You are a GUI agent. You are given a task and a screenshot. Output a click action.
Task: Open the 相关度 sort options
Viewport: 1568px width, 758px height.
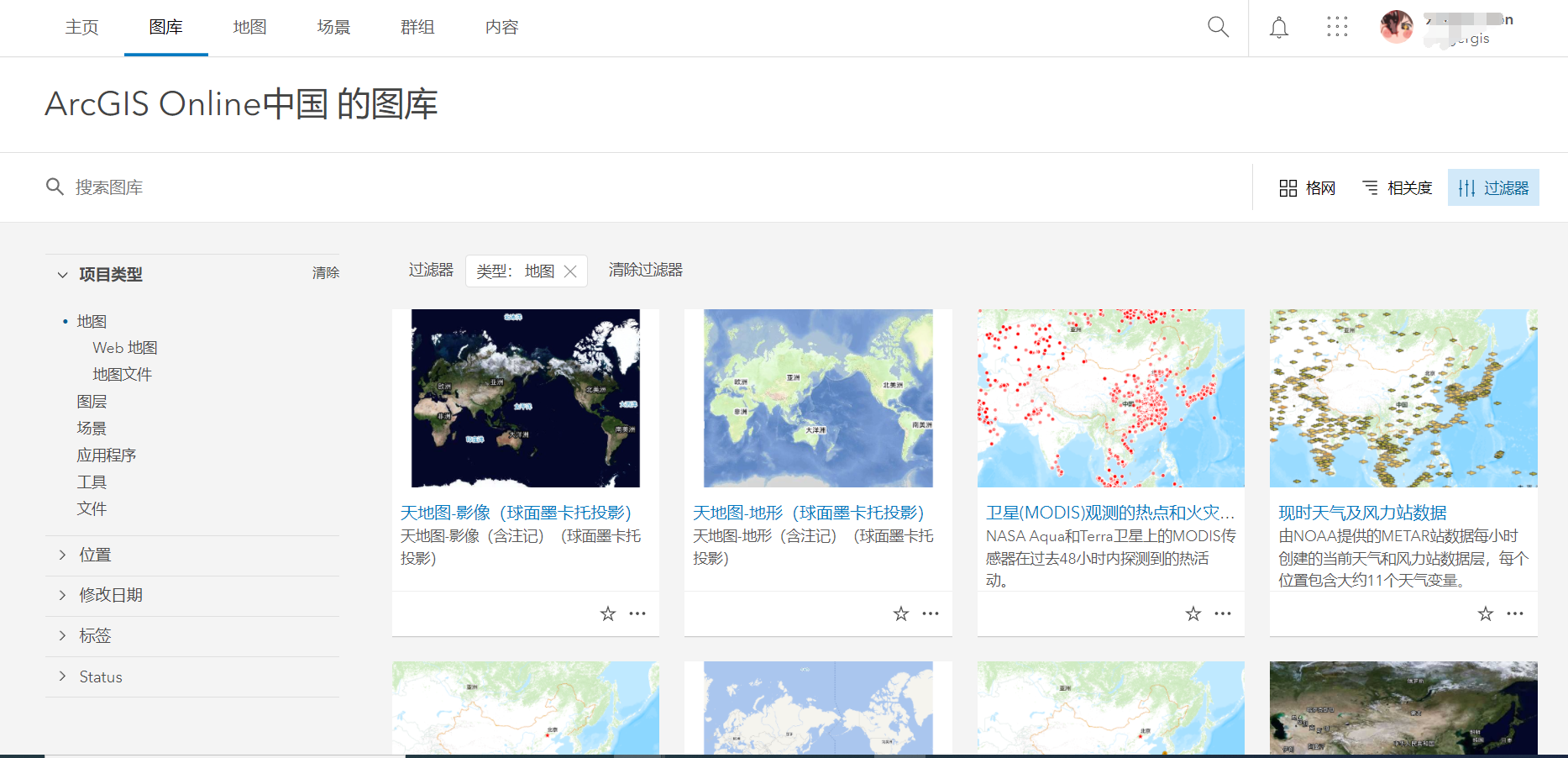pyautogui.click(x=1397, y=188)
